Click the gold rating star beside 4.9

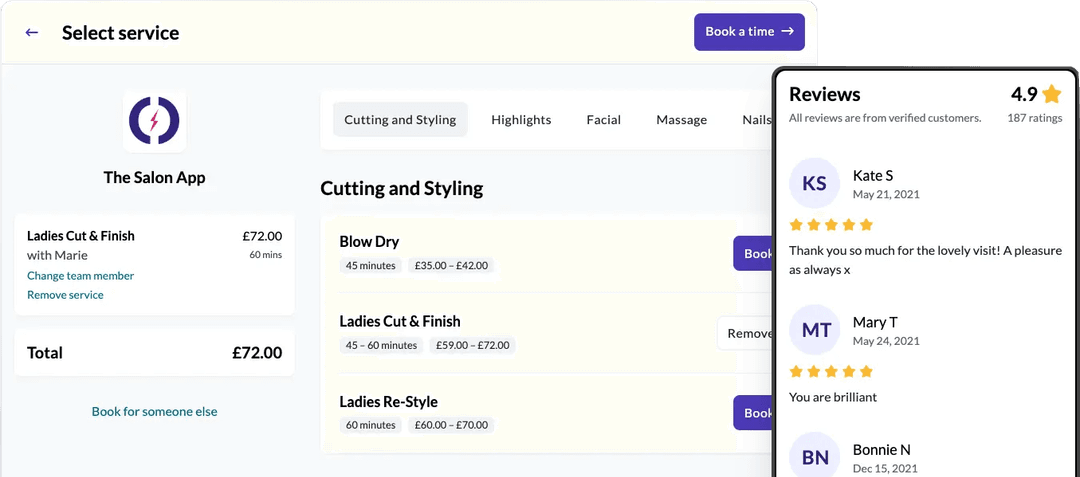point(1051,95)
